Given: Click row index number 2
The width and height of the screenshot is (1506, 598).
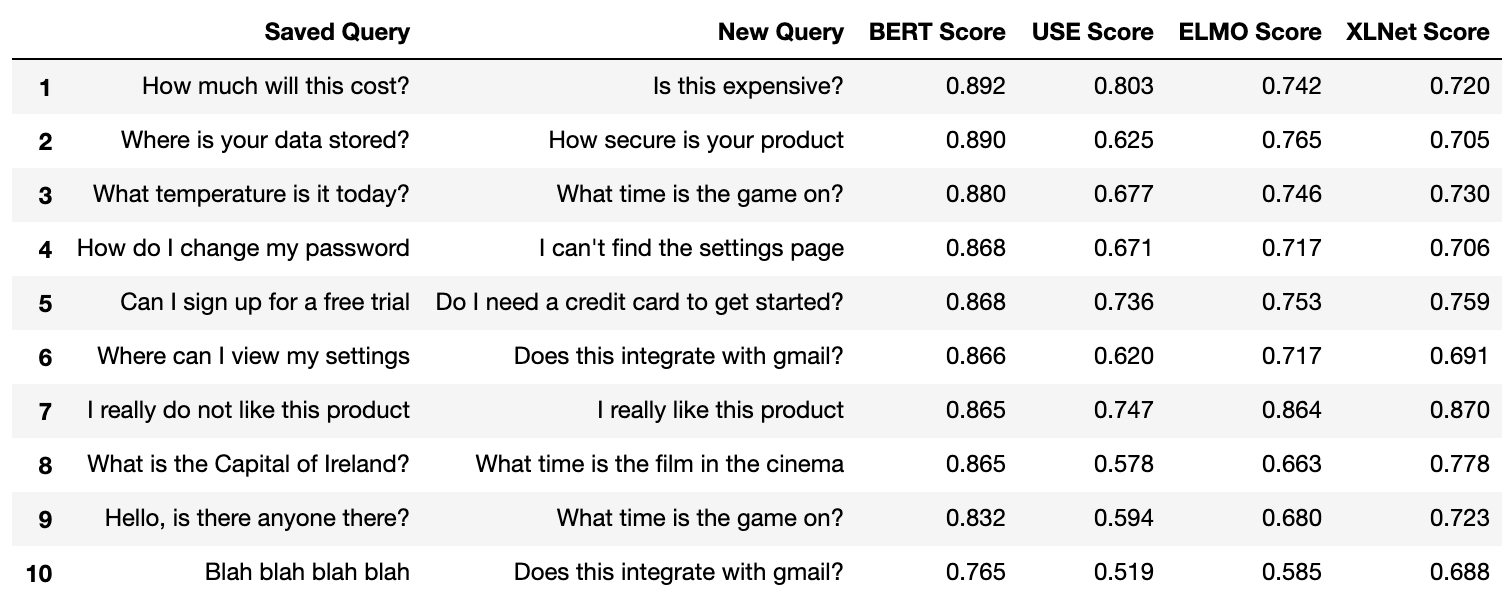Looking at the screenshot, I should tap(45, 141).
